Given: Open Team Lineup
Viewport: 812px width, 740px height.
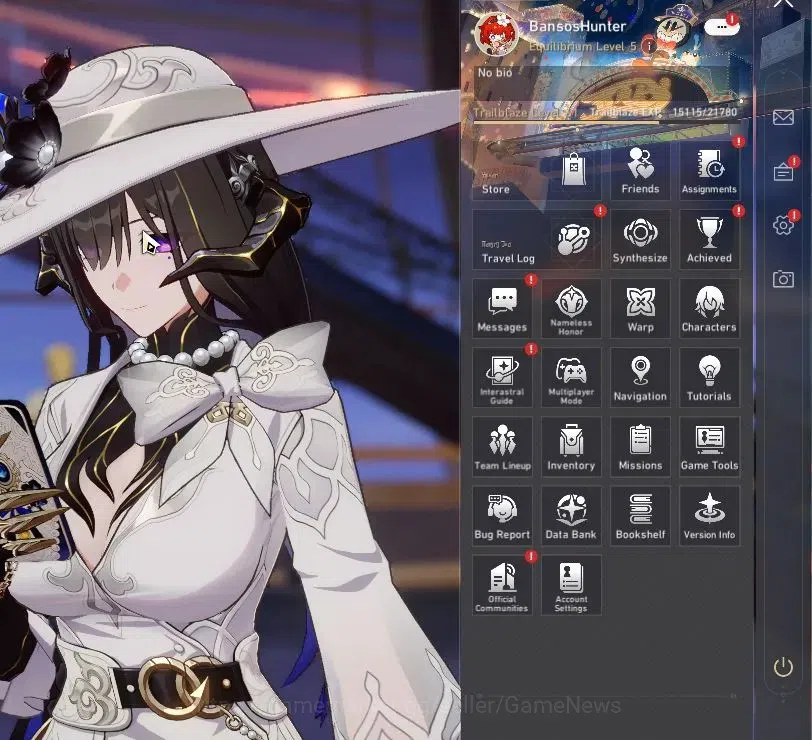Looking at the screenshot, I should click(502, 446).
